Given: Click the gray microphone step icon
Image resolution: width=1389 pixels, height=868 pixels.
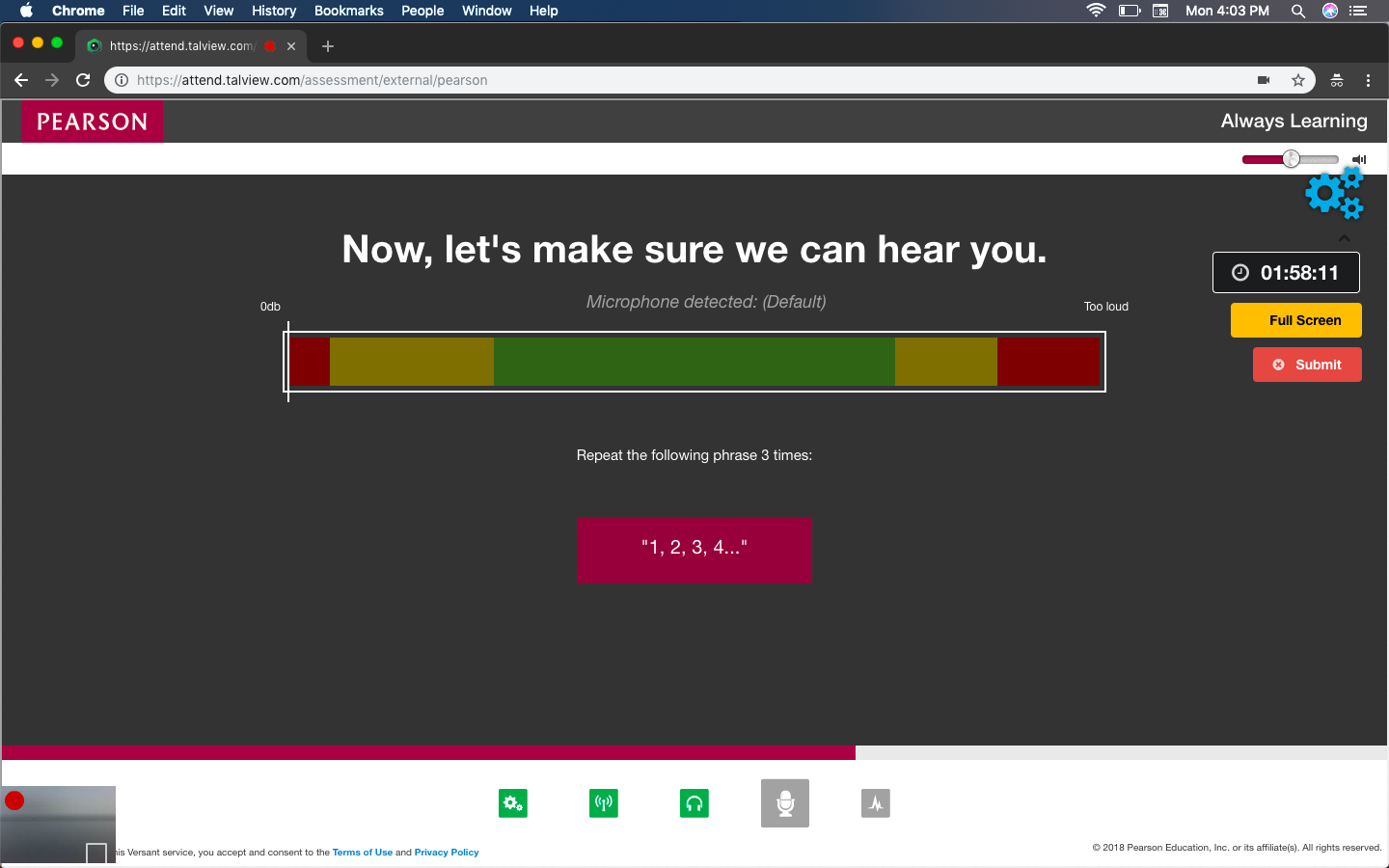Looking at the screenshot, I should tap(785, 803).
